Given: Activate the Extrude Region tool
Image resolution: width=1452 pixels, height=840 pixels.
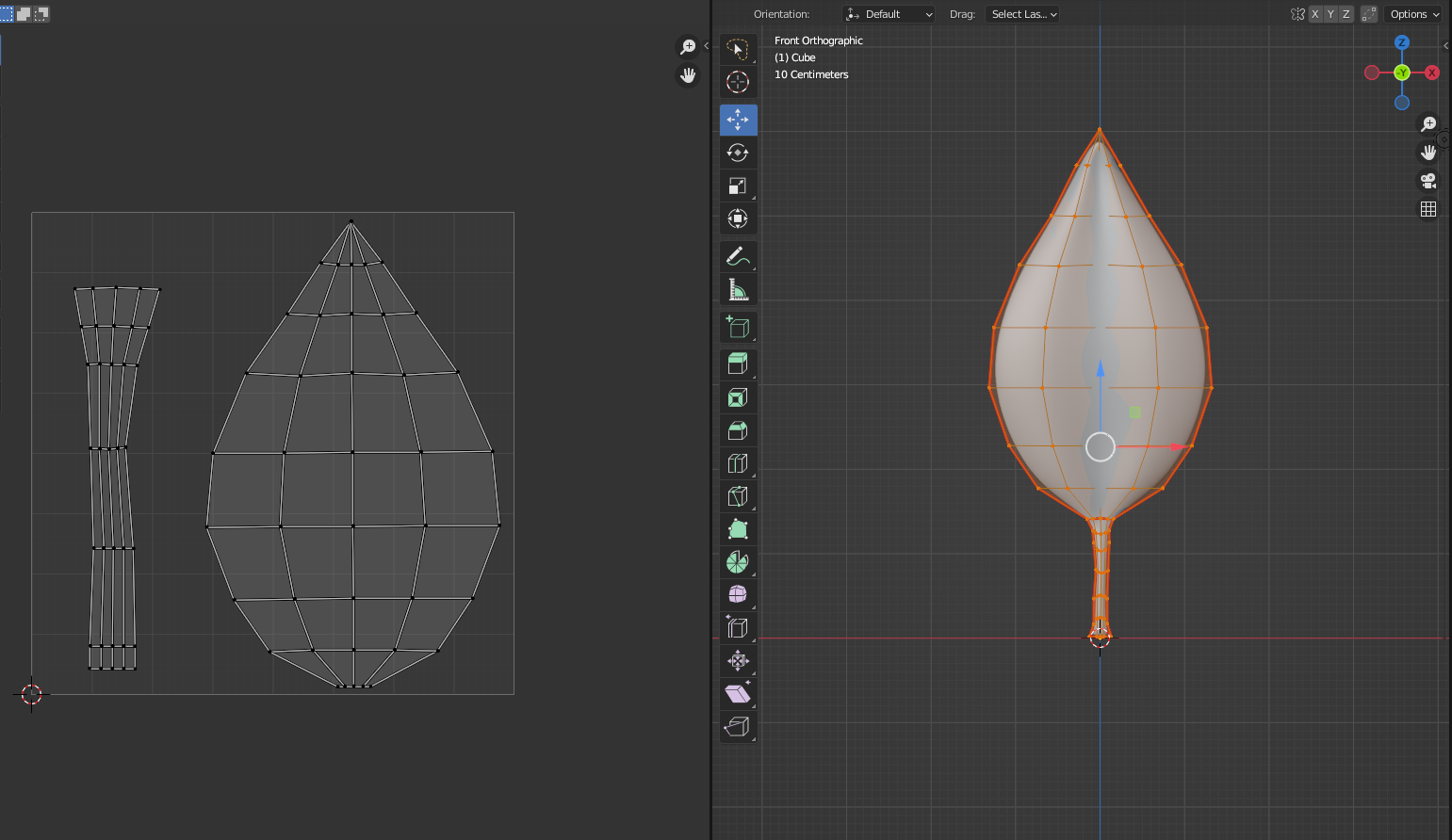Looking at the screenshot, I should (x=738, y=364).
